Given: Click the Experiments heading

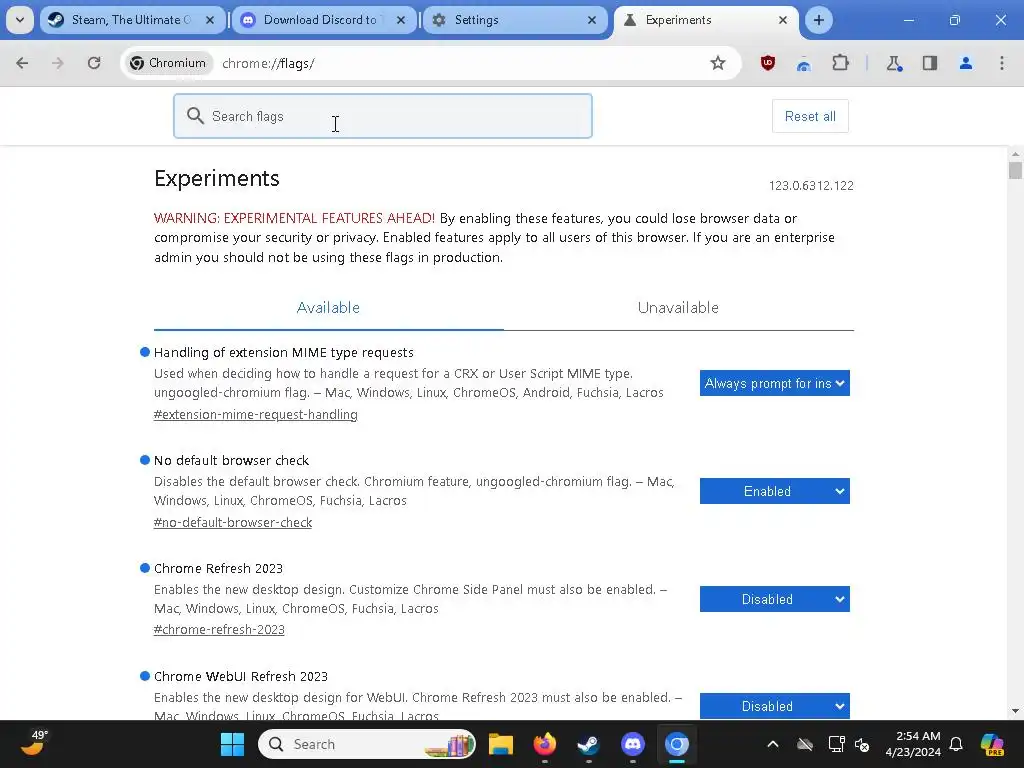Looking at the screenshot, I should [x=217, y=178].
